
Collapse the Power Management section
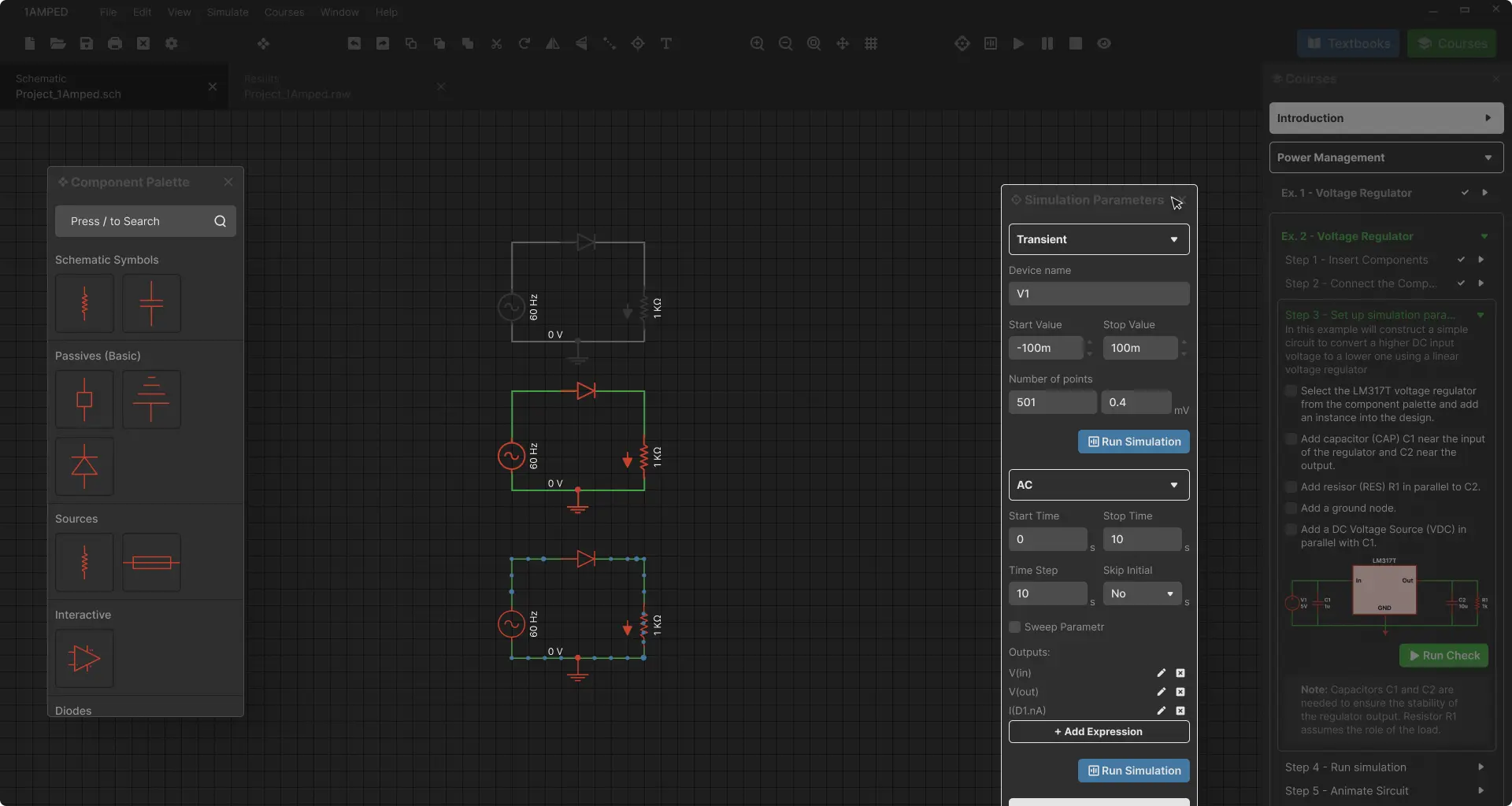pos(1387,157)
